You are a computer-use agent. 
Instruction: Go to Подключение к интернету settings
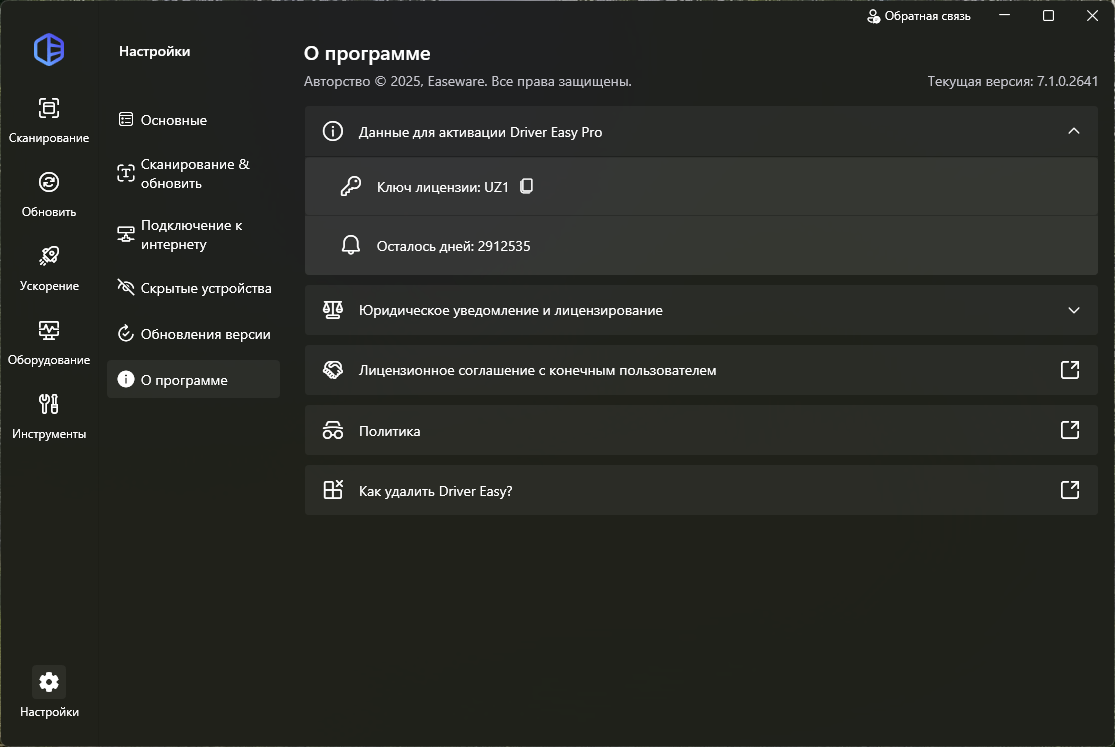pos(193,235)
